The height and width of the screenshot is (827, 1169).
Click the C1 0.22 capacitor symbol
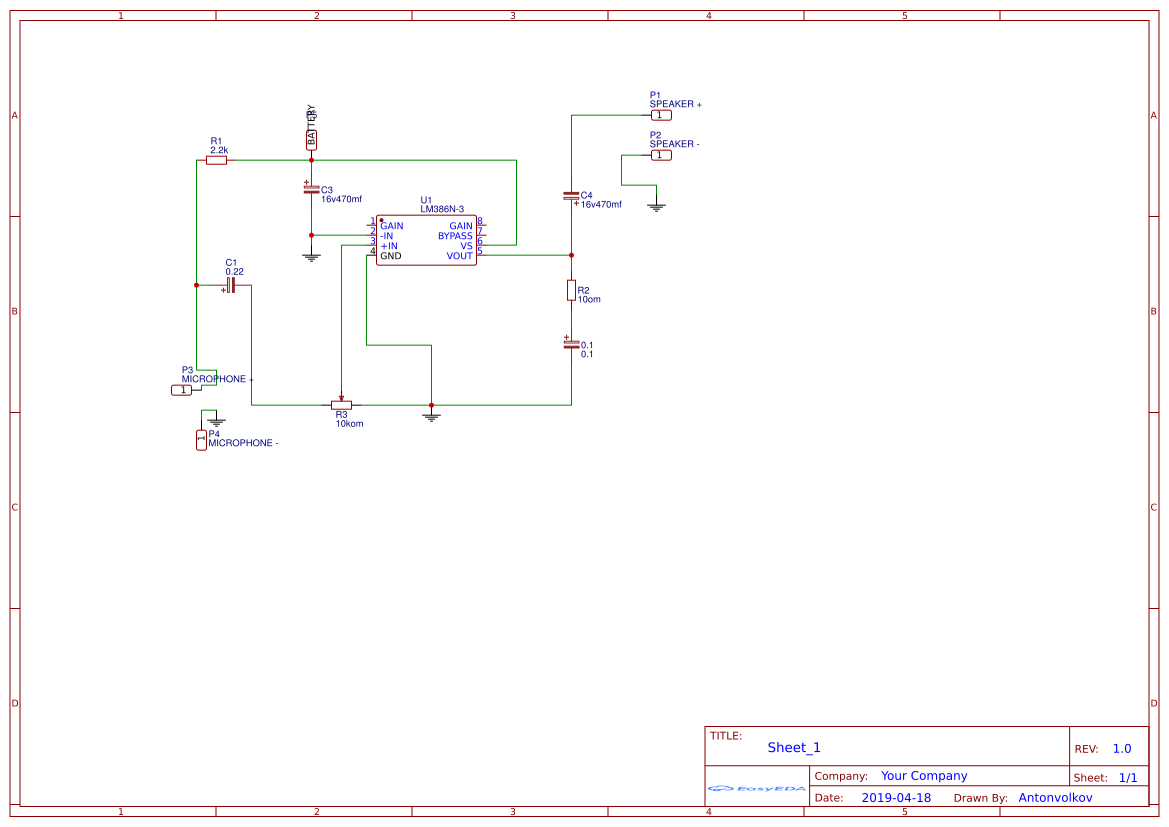(x=231, y=286)
